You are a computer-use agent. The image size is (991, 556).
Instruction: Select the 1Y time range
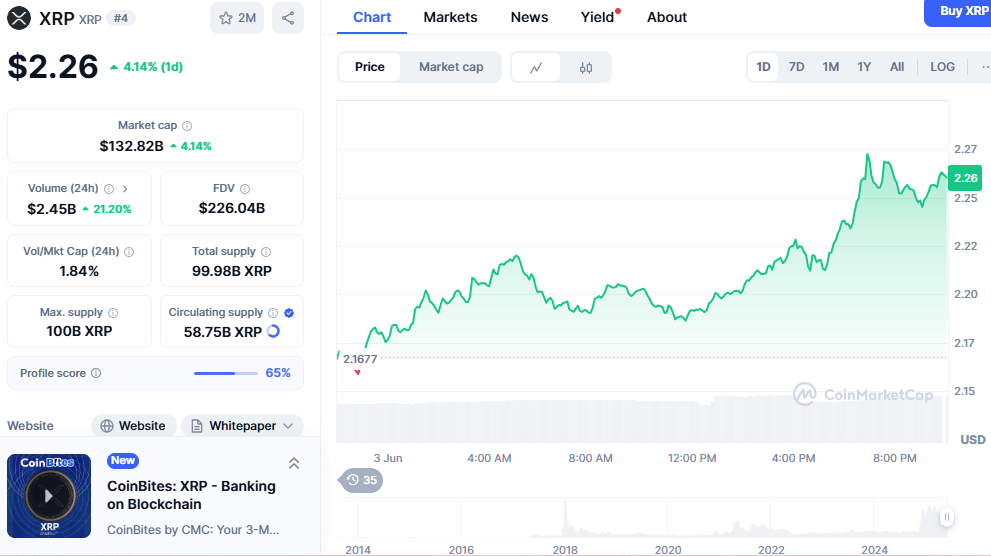pos(864,67)
